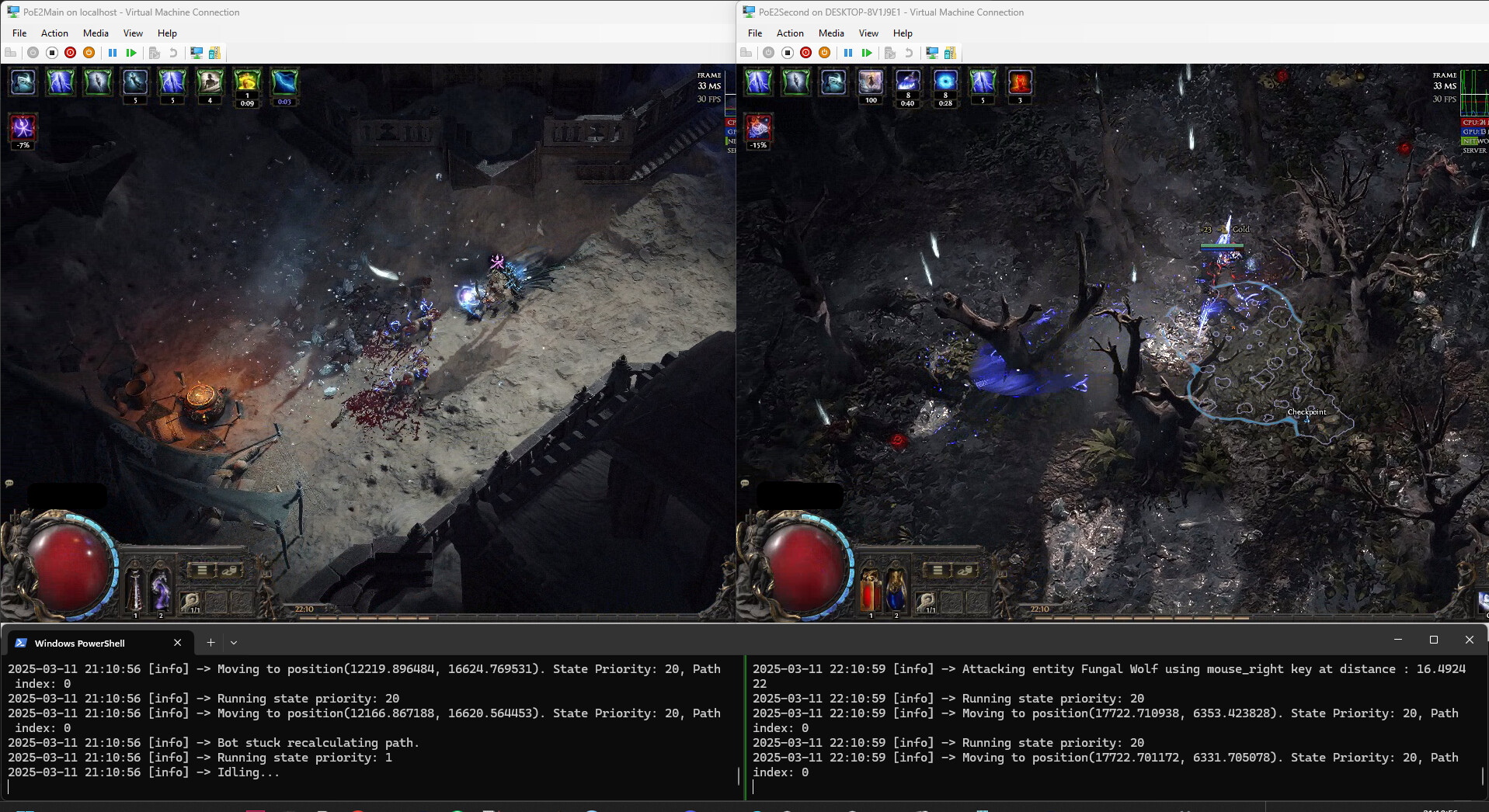Click the 'Idling...' log line in left pane
The image size is (1489, 812).
coord(144,772)
